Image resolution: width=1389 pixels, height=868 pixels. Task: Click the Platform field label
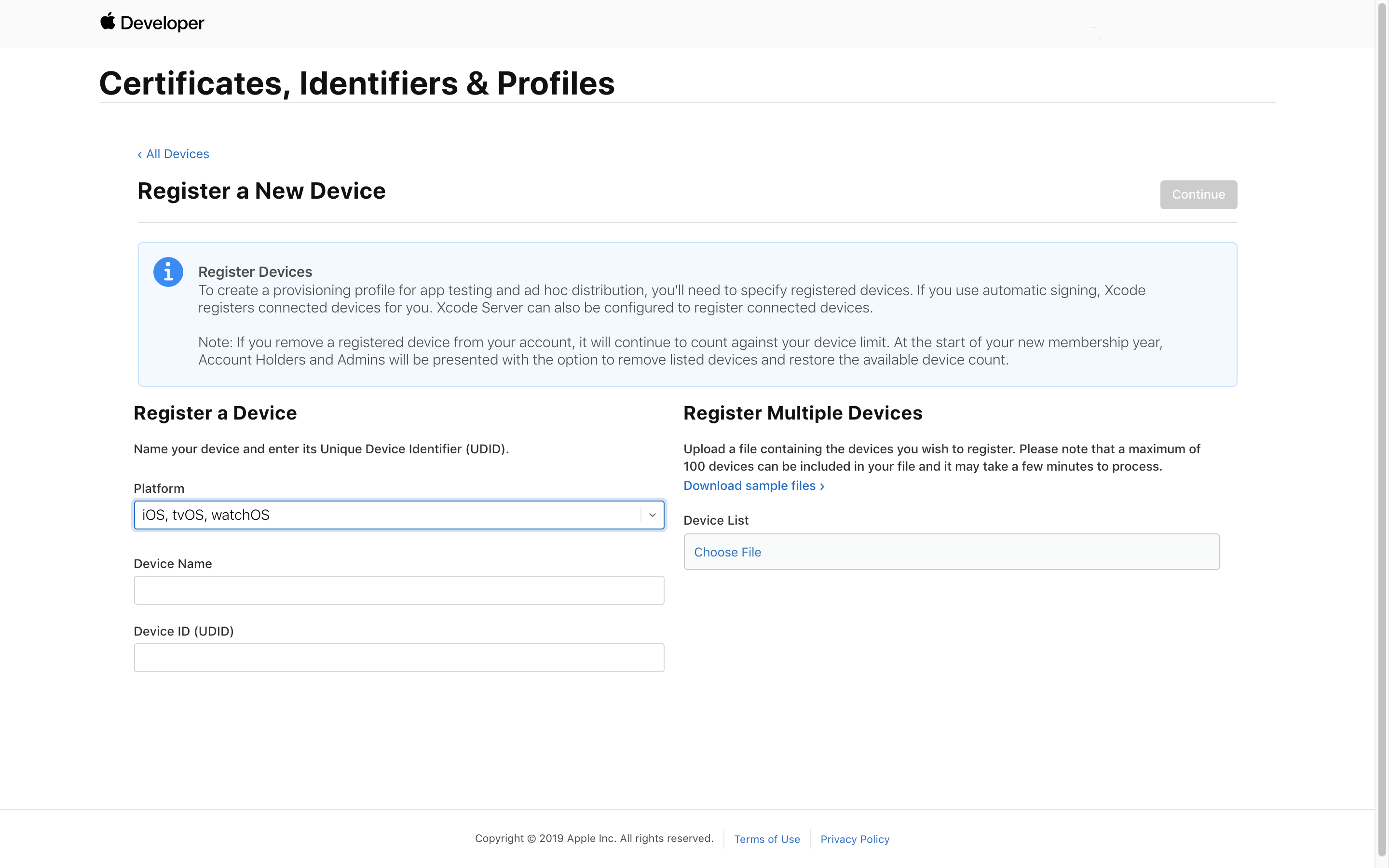159,488
